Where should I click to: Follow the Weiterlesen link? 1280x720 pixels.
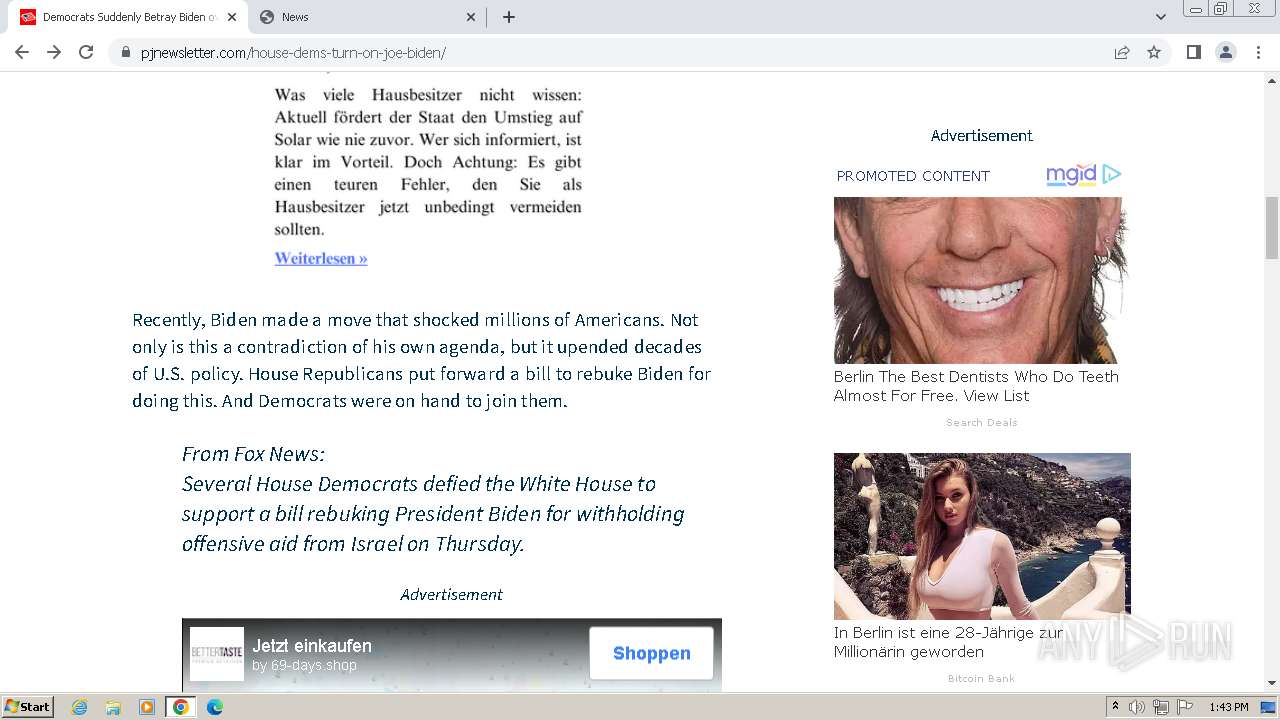pyautogui.click(x=321, y=258)
